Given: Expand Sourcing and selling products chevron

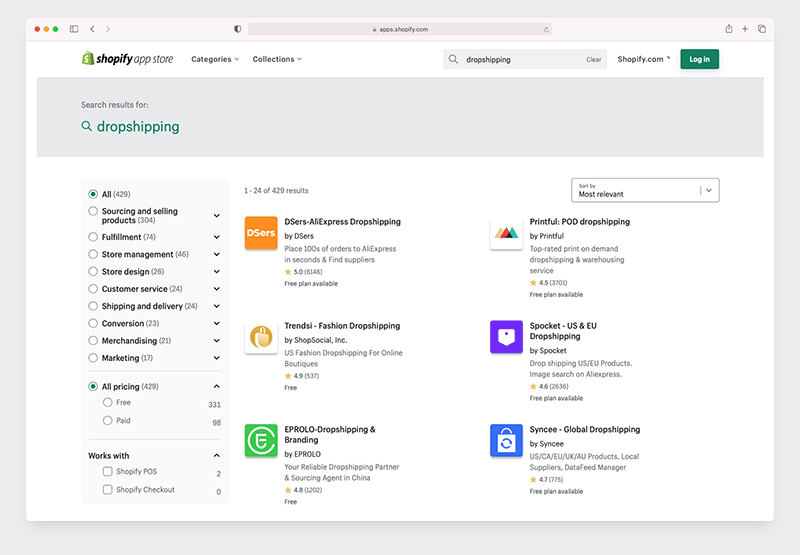Looking at the screenshot, I should 217,216.
